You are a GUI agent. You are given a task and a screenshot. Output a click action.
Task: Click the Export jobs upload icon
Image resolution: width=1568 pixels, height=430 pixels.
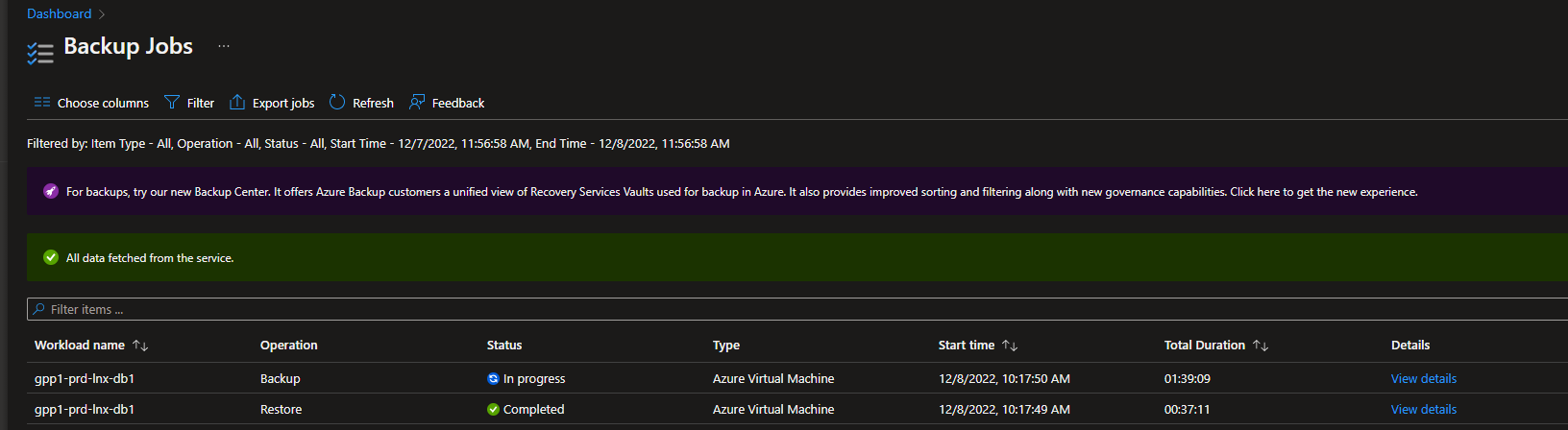point(237,102)
